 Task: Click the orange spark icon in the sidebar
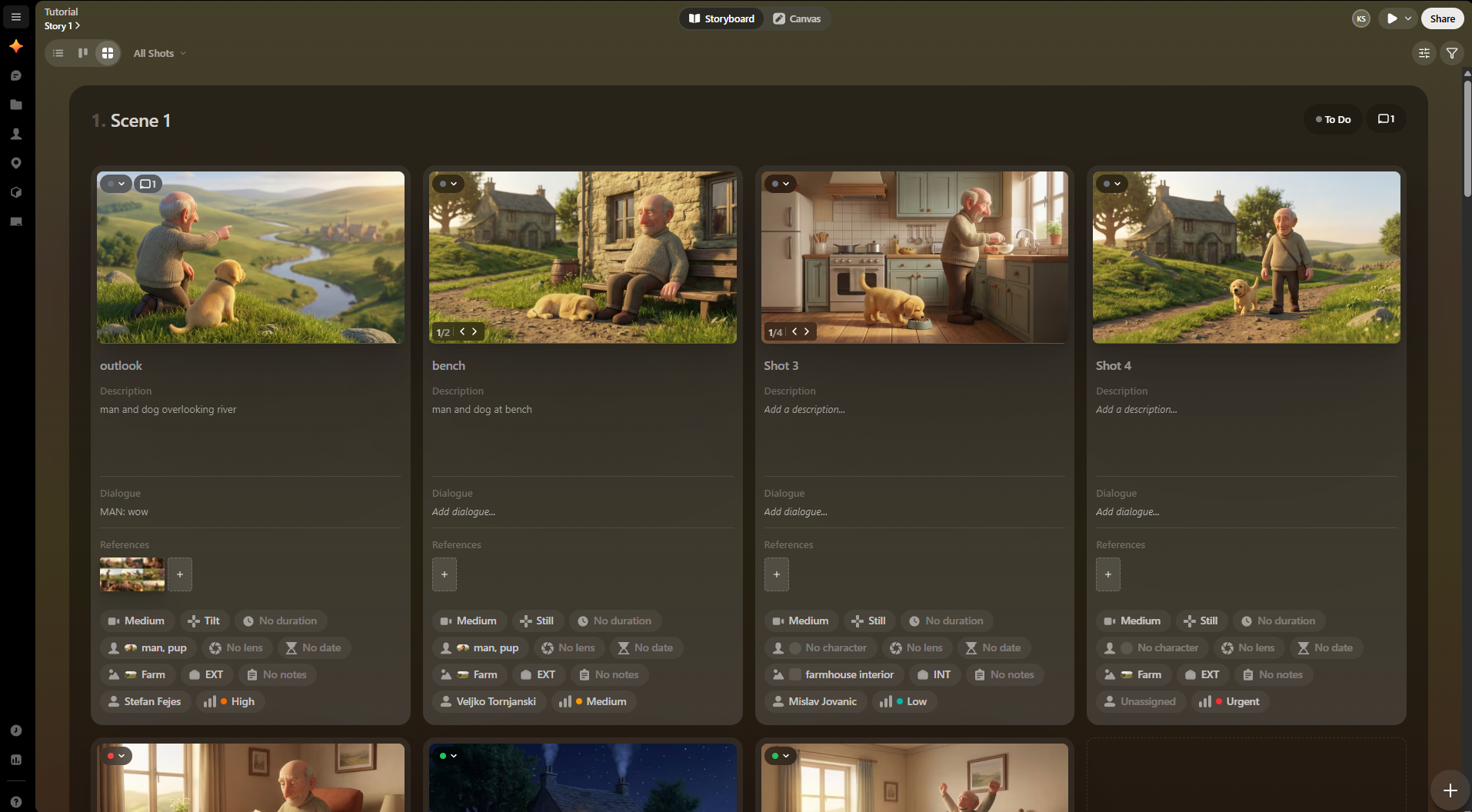[16, 47]
